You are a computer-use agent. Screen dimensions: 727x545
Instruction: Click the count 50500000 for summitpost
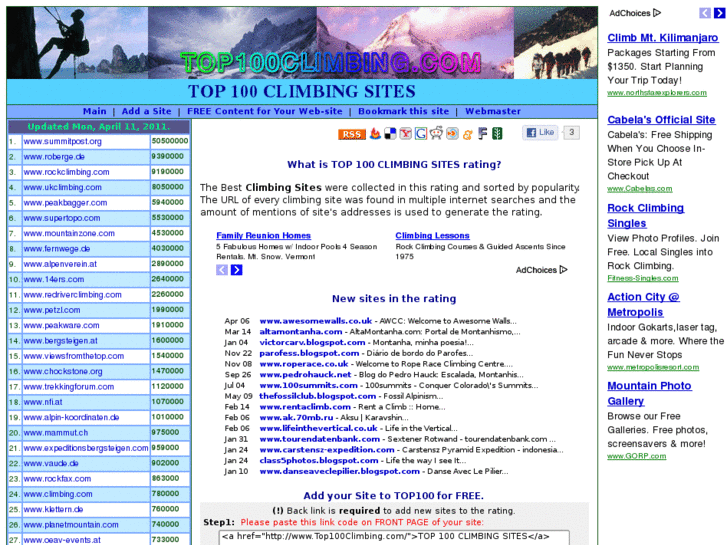pyautogui.click(x=170, y=141)
